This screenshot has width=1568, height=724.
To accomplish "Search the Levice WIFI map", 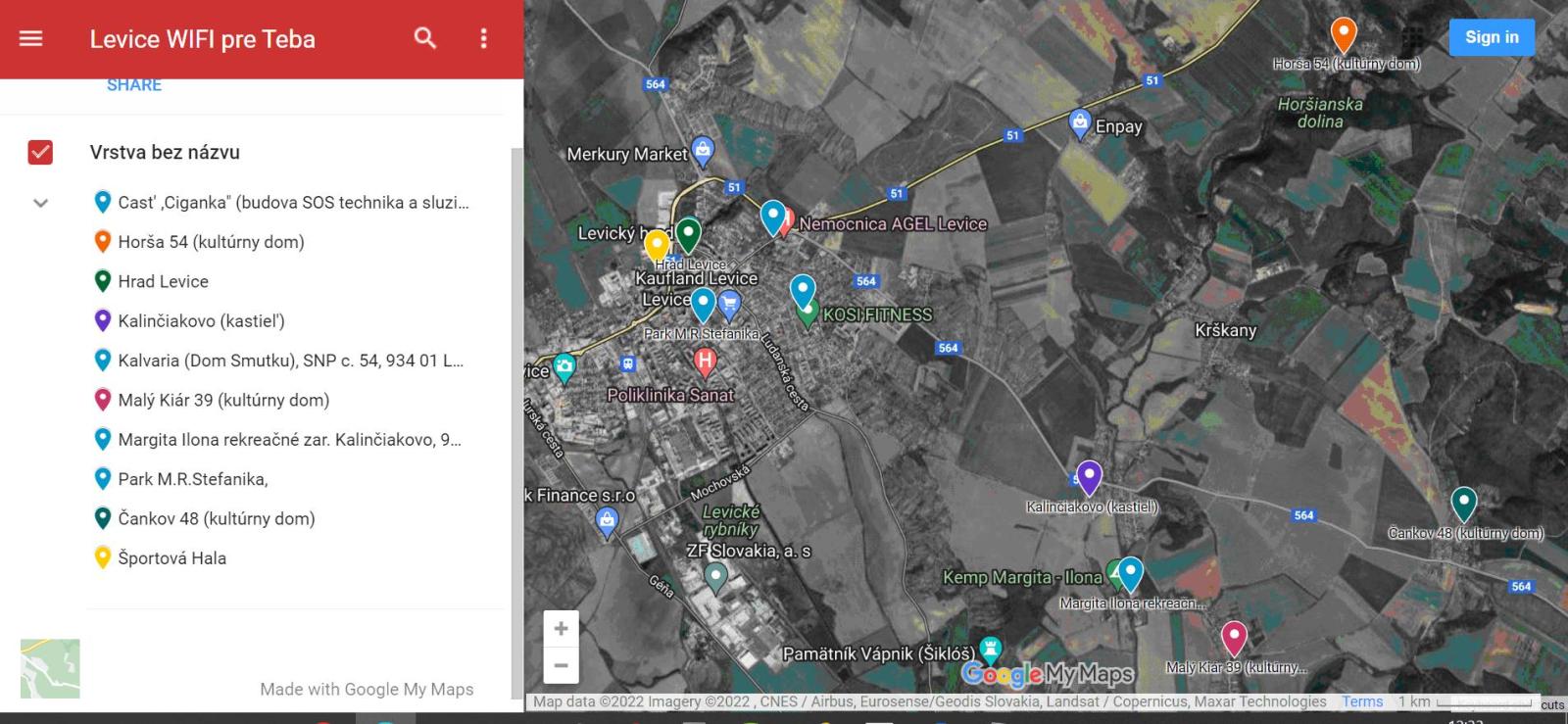I will (425, 38).
